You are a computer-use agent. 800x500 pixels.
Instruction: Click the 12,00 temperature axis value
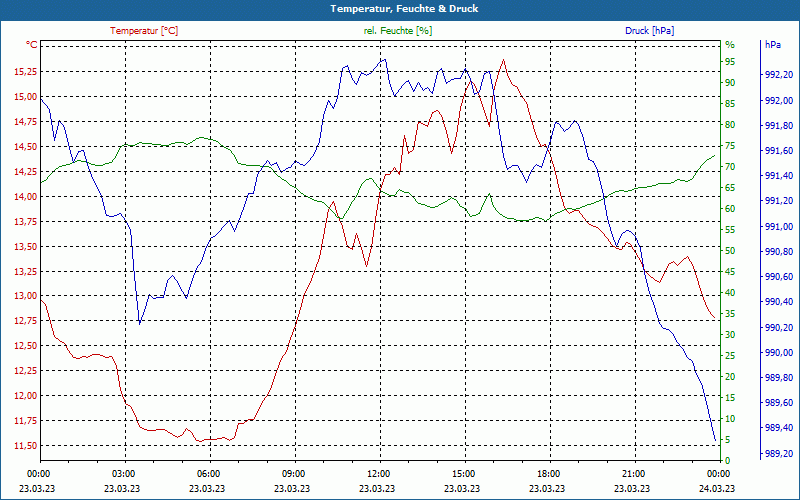click(x=26, y=396)
